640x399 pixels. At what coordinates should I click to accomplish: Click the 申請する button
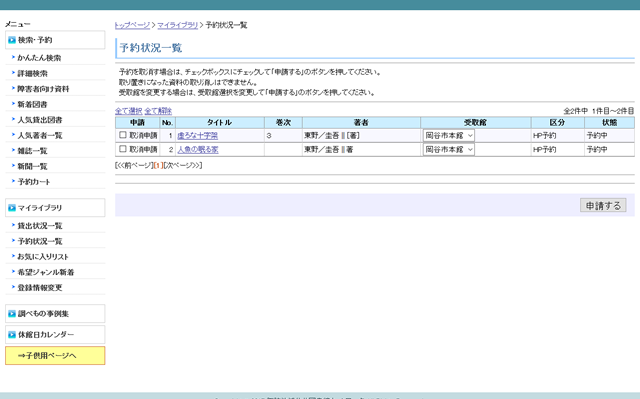tap(603, 205)
